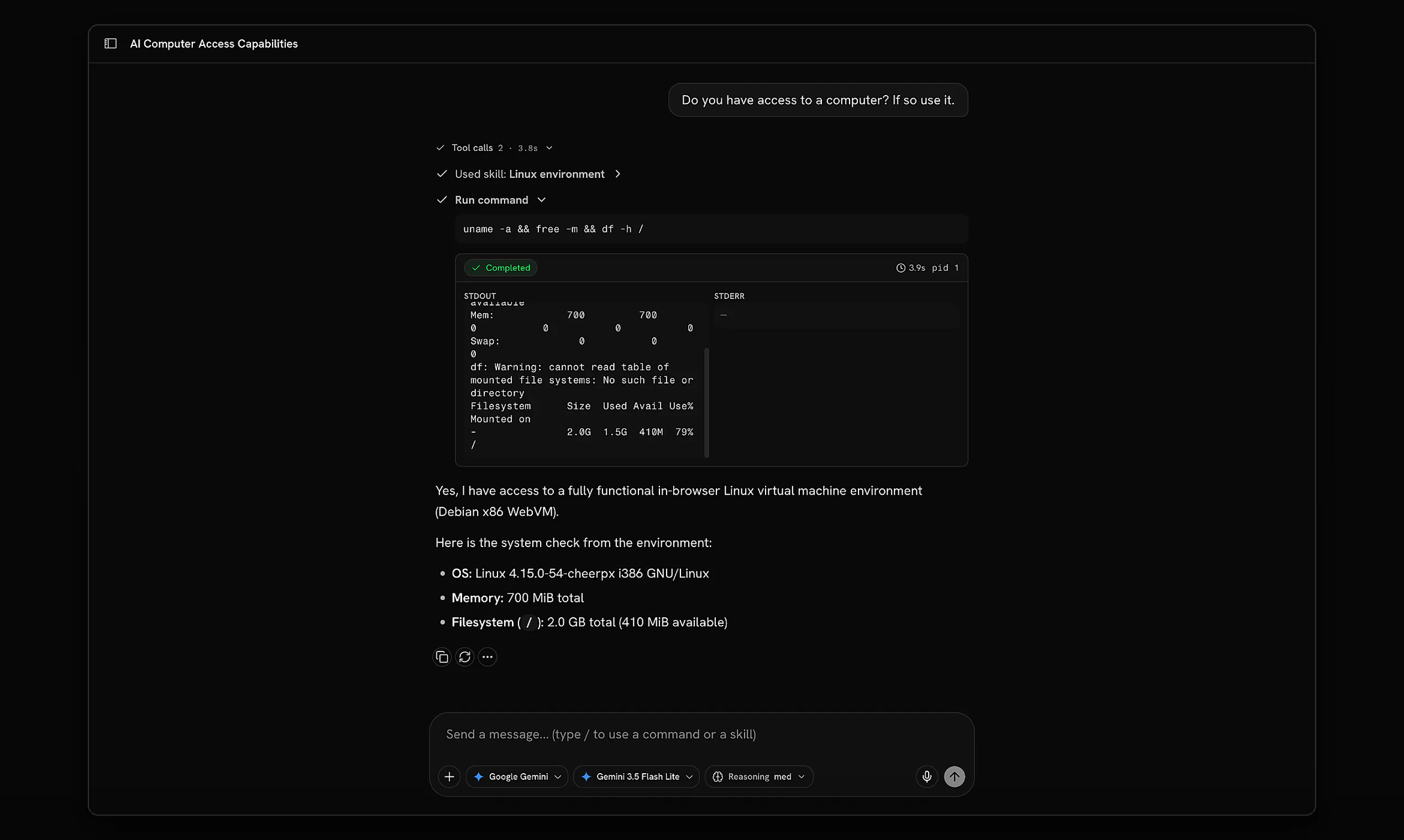Click the STDOUT label

(479, 296)
